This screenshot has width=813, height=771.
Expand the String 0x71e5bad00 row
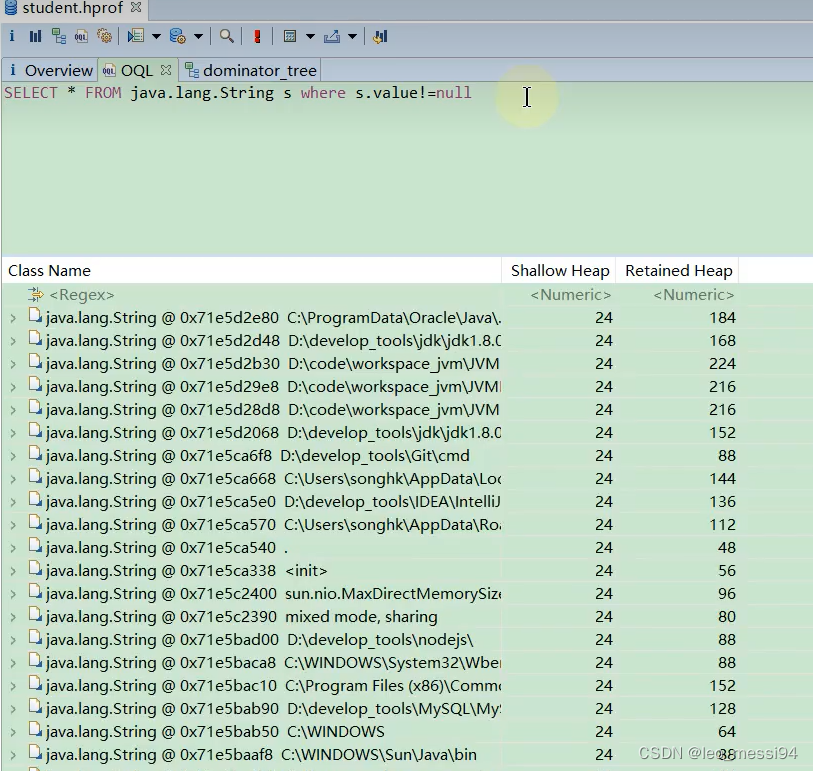[13, 640]
